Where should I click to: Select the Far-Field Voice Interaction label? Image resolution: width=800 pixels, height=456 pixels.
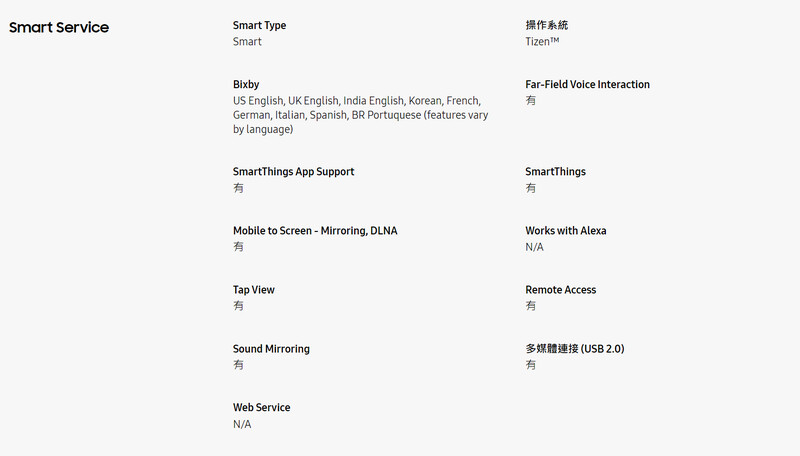(x=587, y=84)
